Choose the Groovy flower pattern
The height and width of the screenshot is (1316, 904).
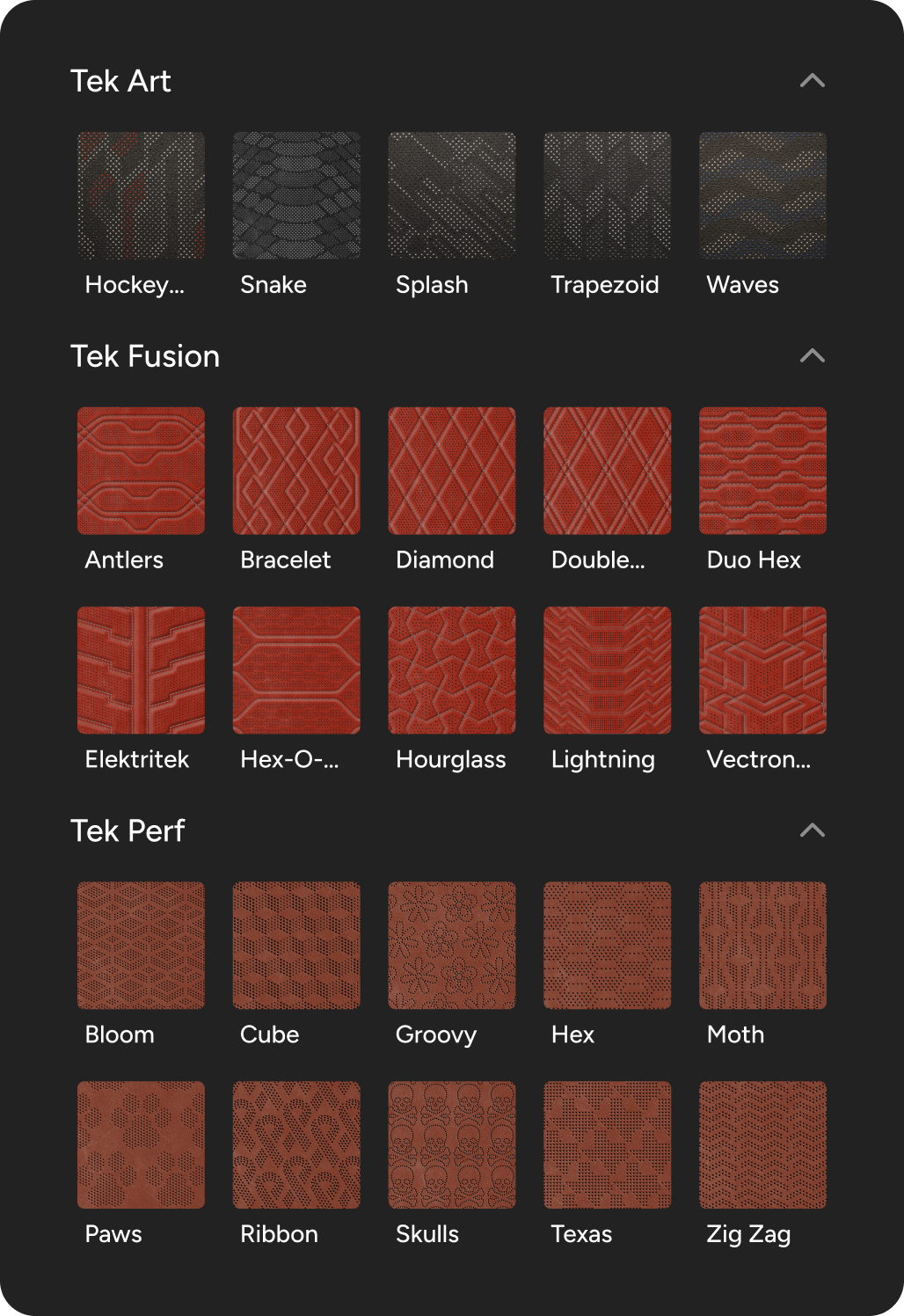pyautogui.click(x=452, y=946)
